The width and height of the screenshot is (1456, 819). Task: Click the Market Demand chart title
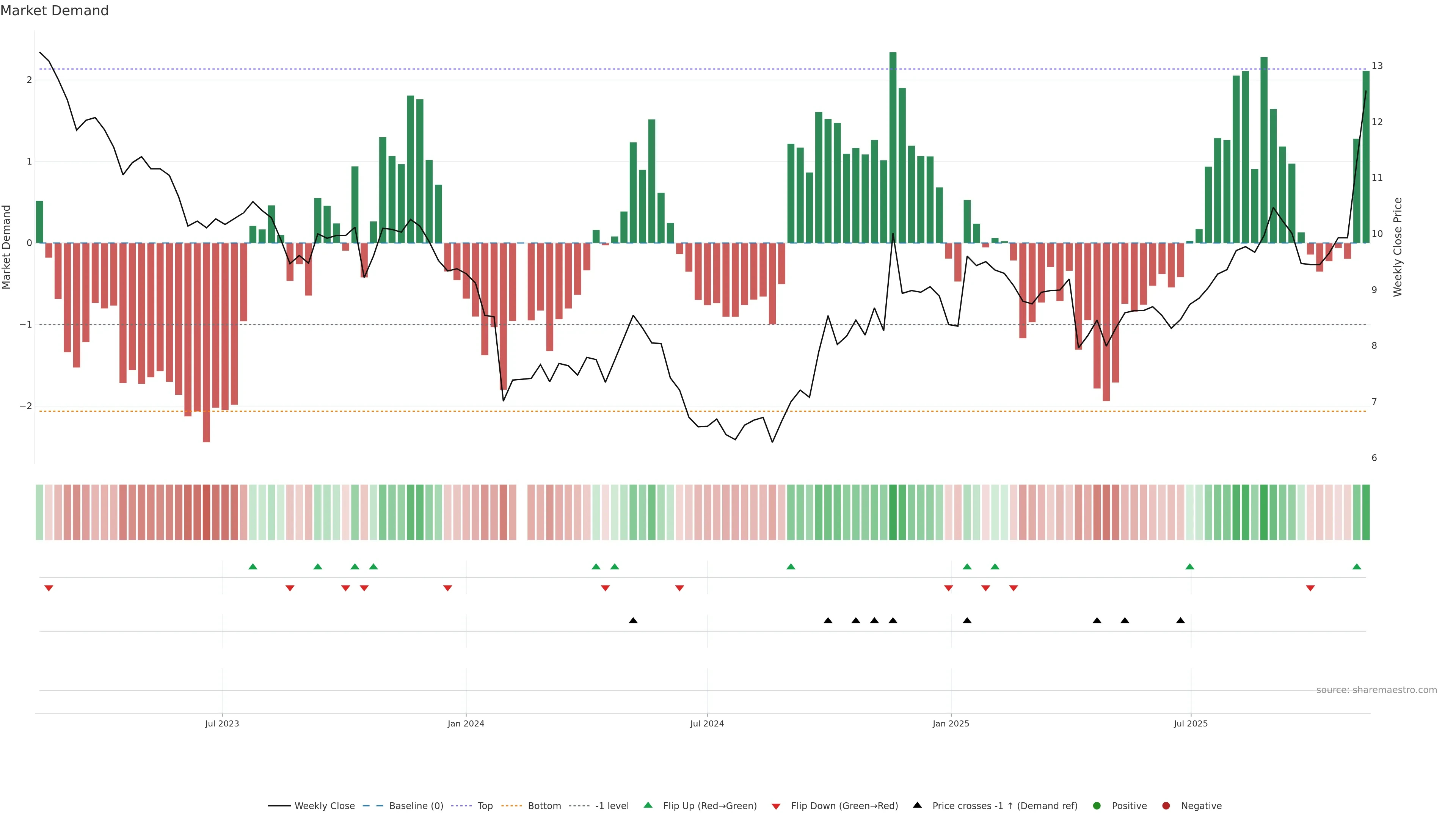(54, 11)
